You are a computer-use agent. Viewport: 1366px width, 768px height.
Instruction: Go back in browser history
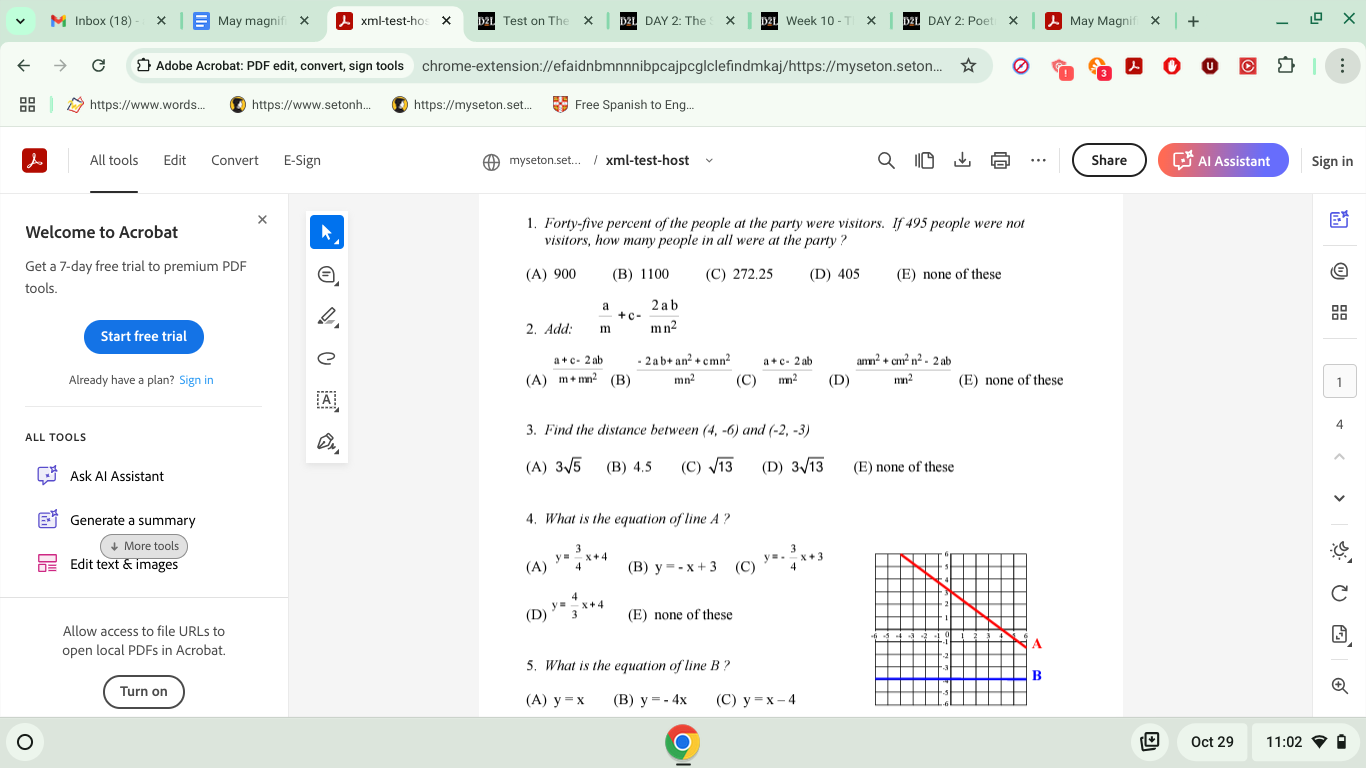(x=24, y=66)
